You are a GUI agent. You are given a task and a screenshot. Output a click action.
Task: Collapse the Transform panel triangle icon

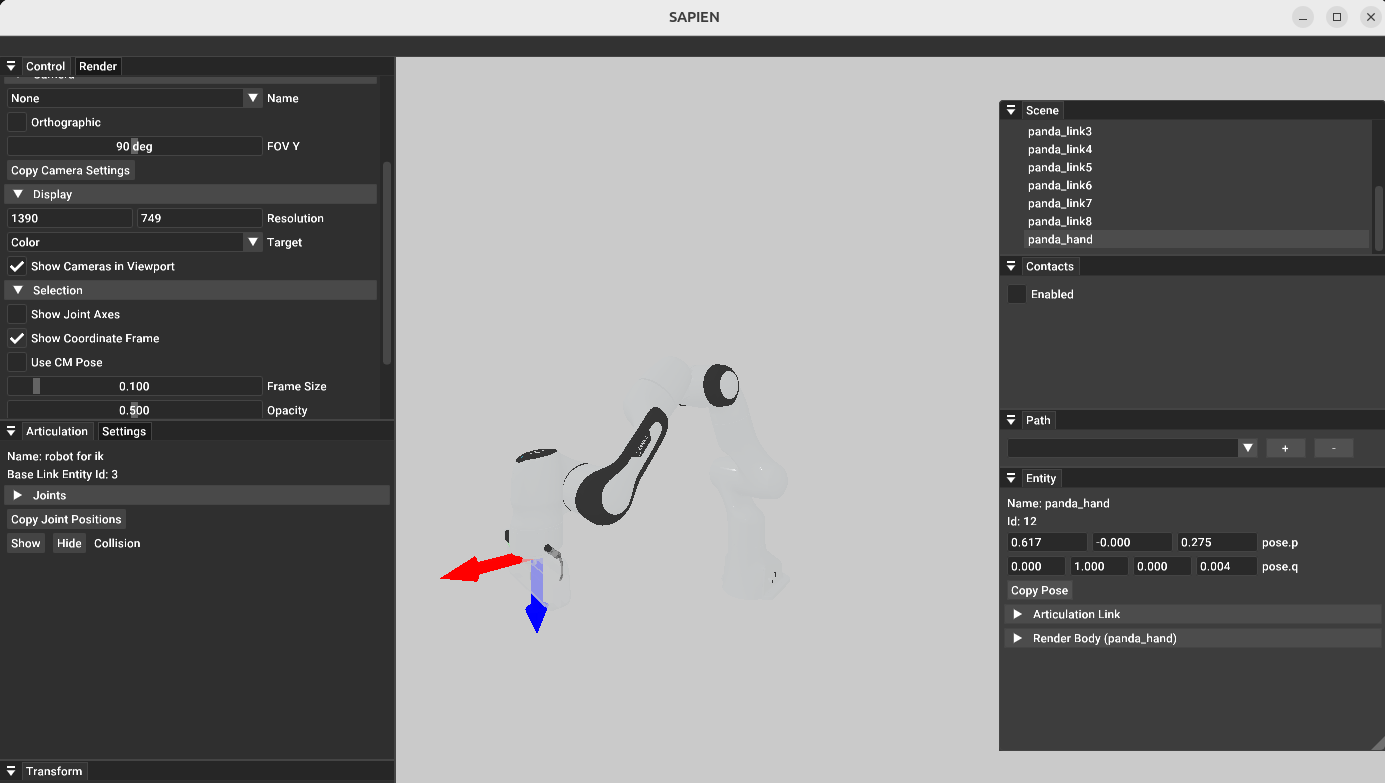point(11,771)
